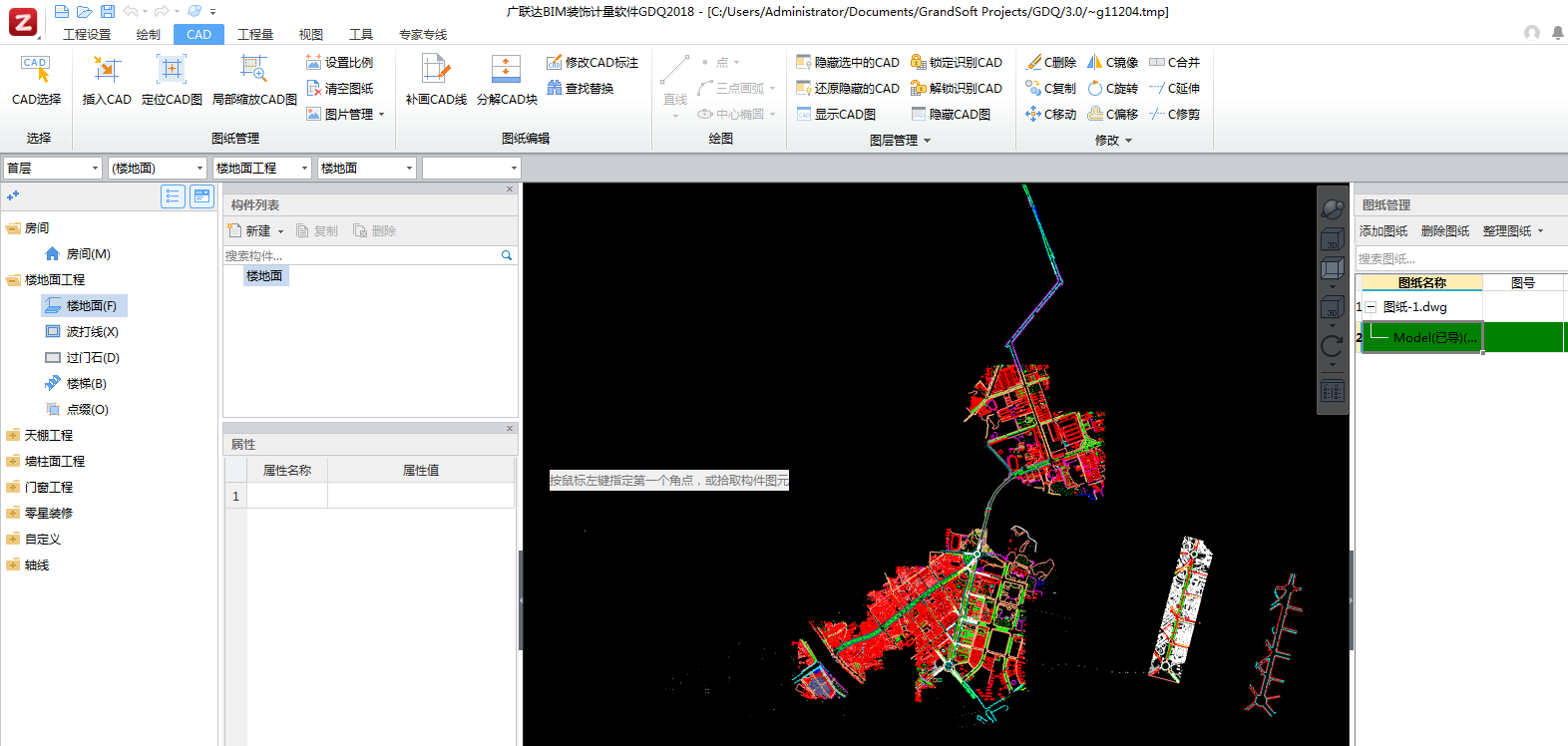
Task: Select the C修剪 tool
Action: tap(1175, 114)
